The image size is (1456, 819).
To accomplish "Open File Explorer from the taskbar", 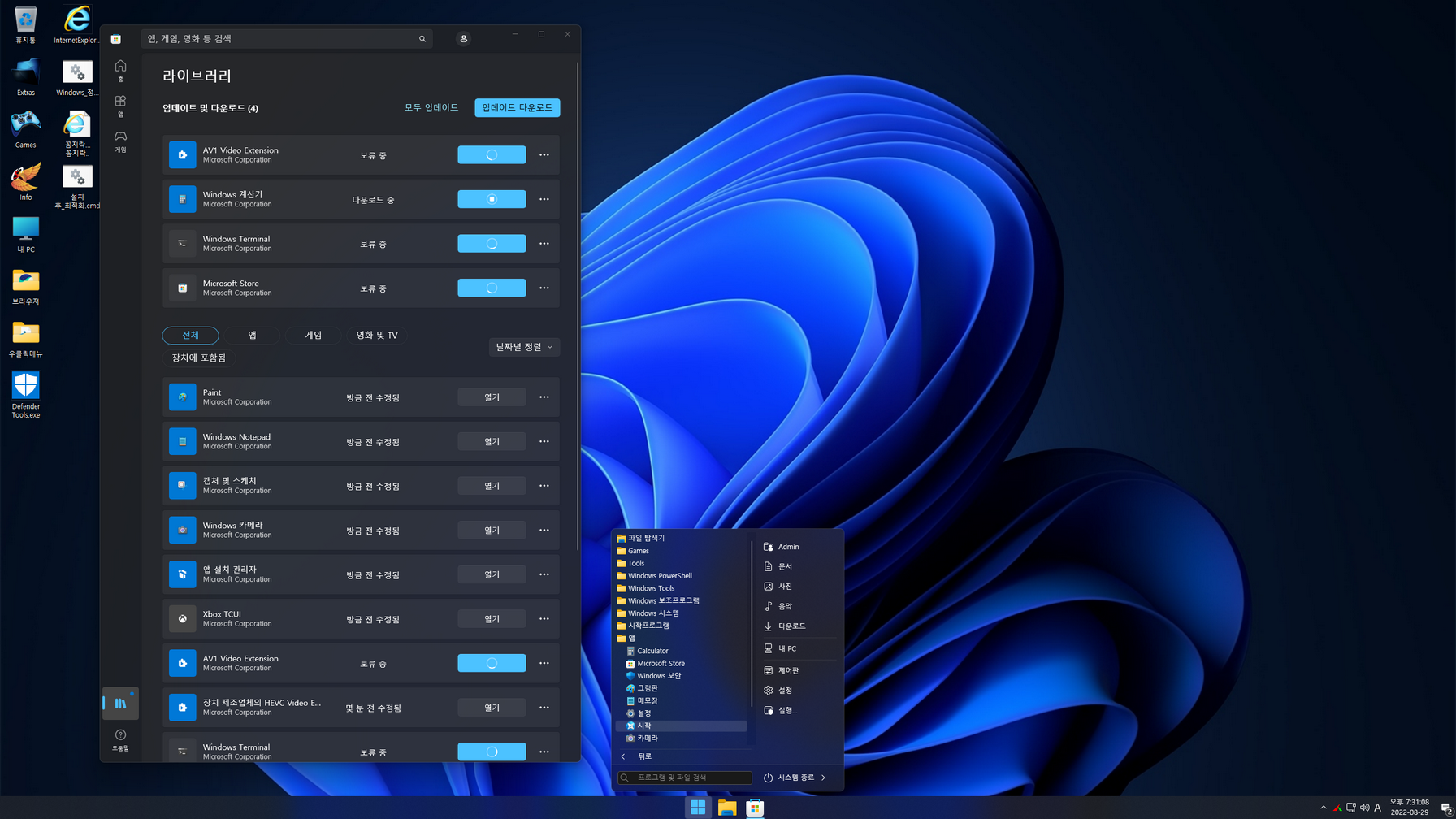I will tap(727, 808).
